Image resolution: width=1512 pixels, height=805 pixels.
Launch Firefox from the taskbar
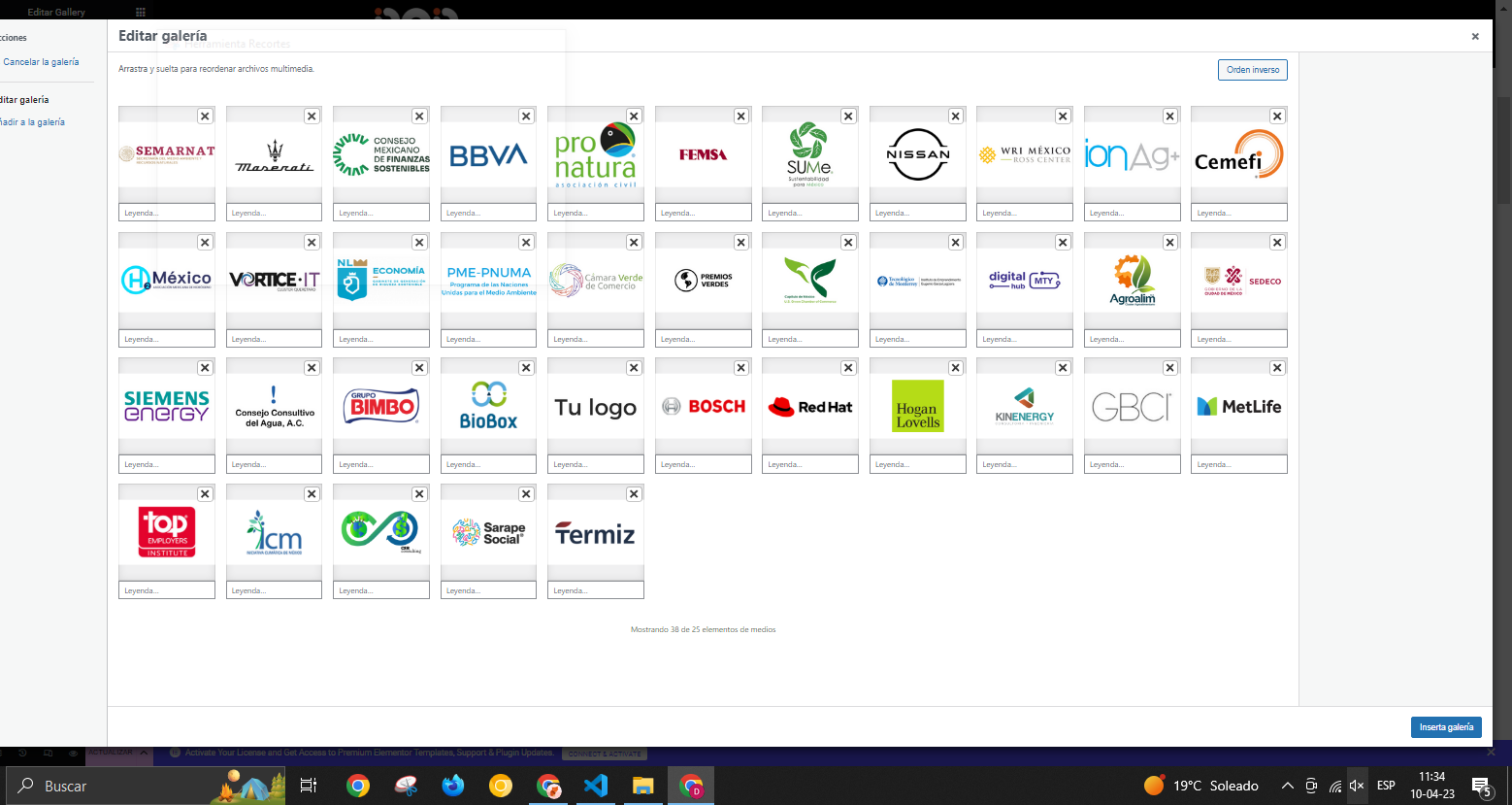coord(453,786)
